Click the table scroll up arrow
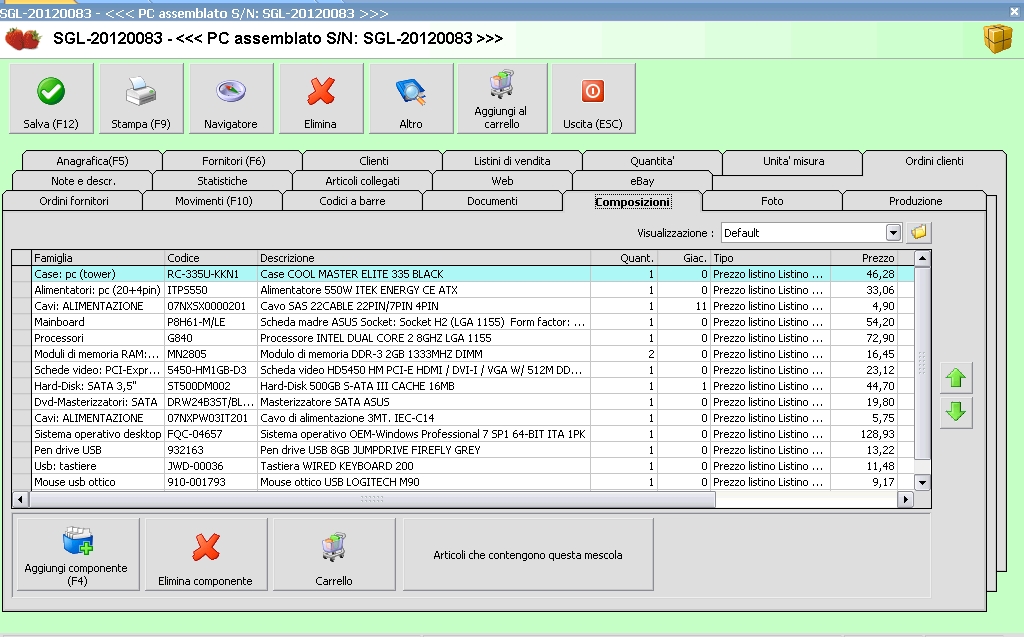This screenshot has height=637, width=1024. click(922, 258)
